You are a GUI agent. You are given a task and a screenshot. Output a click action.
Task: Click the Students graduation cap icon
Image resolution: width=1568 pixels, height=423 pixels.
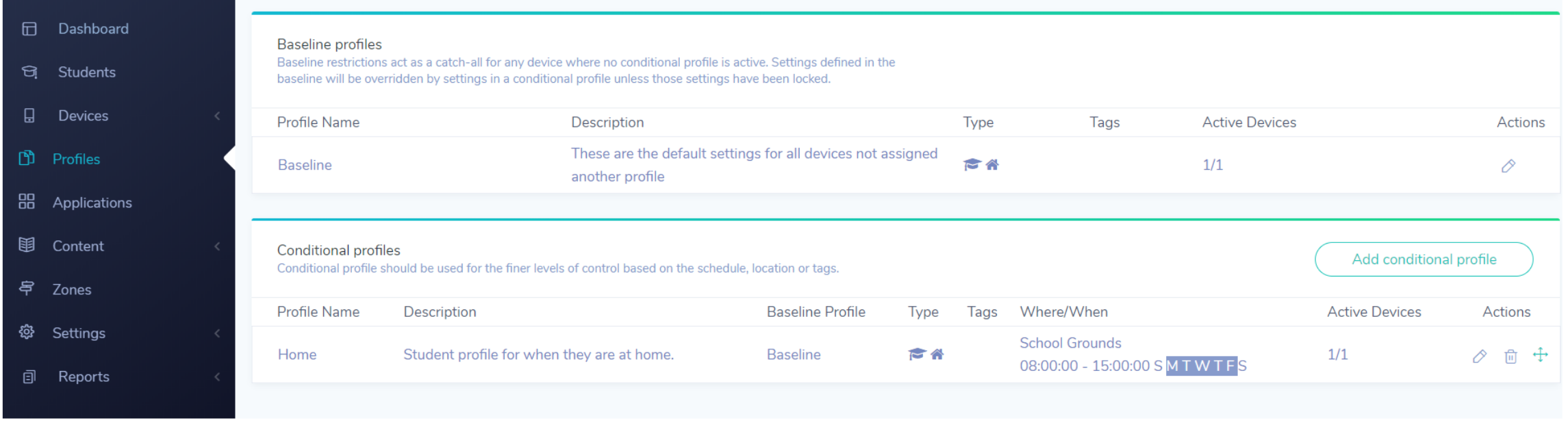point(29,72)
